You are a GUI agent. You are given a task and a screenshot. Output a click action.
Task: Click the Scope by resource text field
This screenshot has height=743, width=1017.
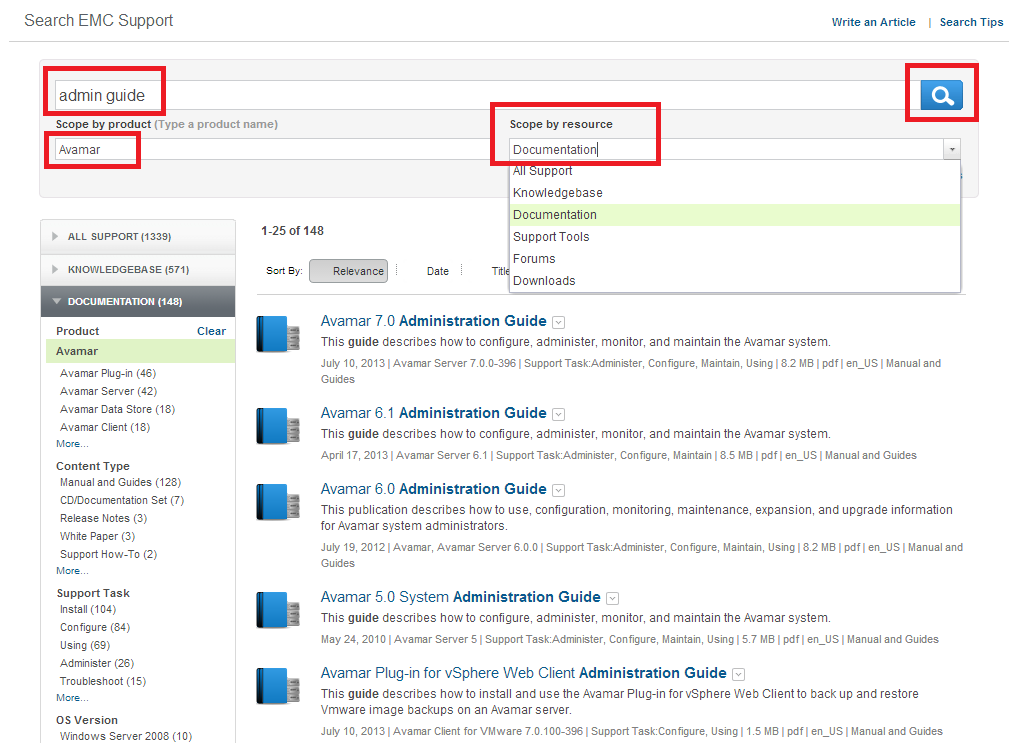pyautogui.click(x=726, y=150)
